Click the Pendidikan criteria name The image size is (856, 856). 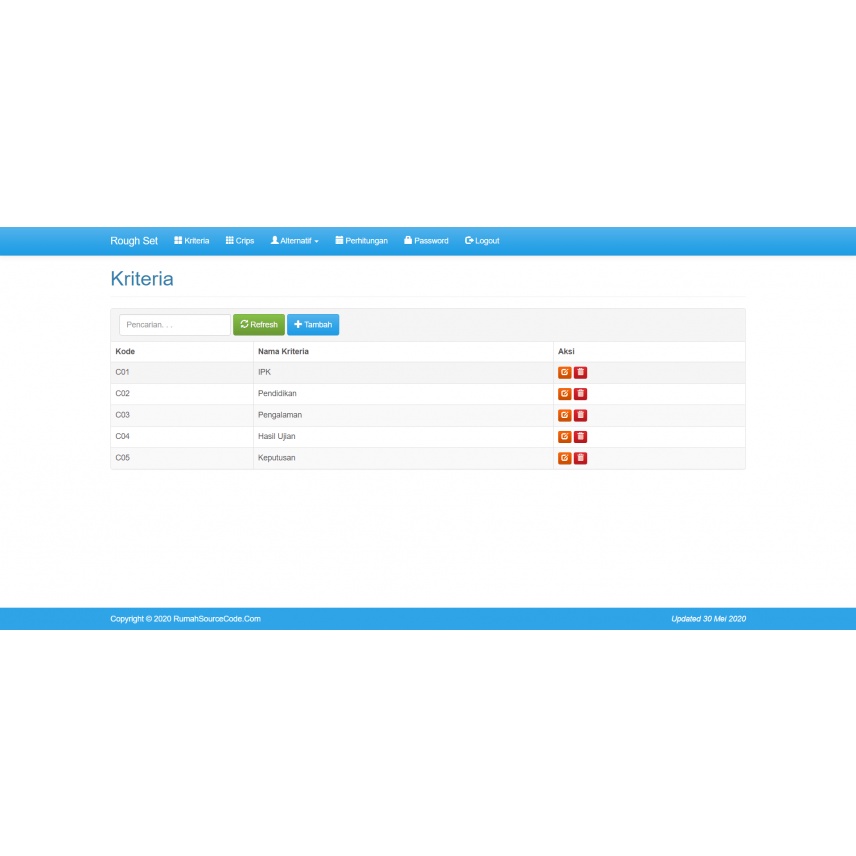tap(277, 394)
